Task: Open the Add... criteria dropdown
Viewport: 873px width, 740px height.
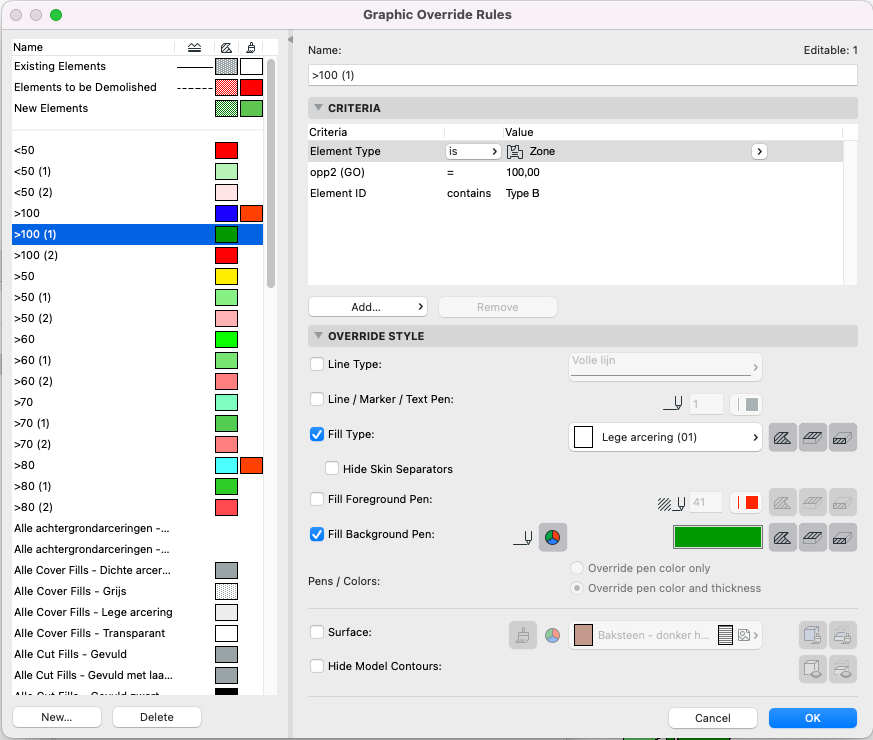Action: (x=368, y=307)
